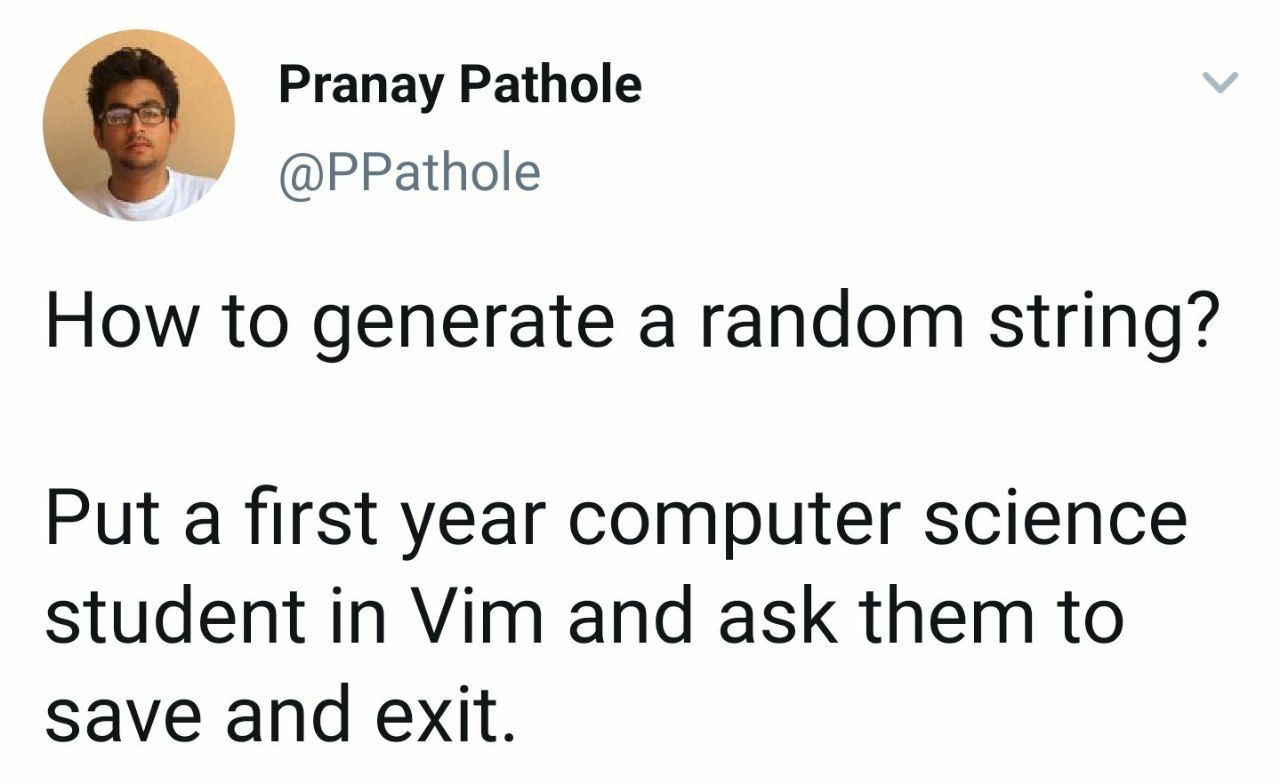The width and height of the screenshot is (1280, 784).
Task: Click the author name above the handle
Action: [459, 84]
